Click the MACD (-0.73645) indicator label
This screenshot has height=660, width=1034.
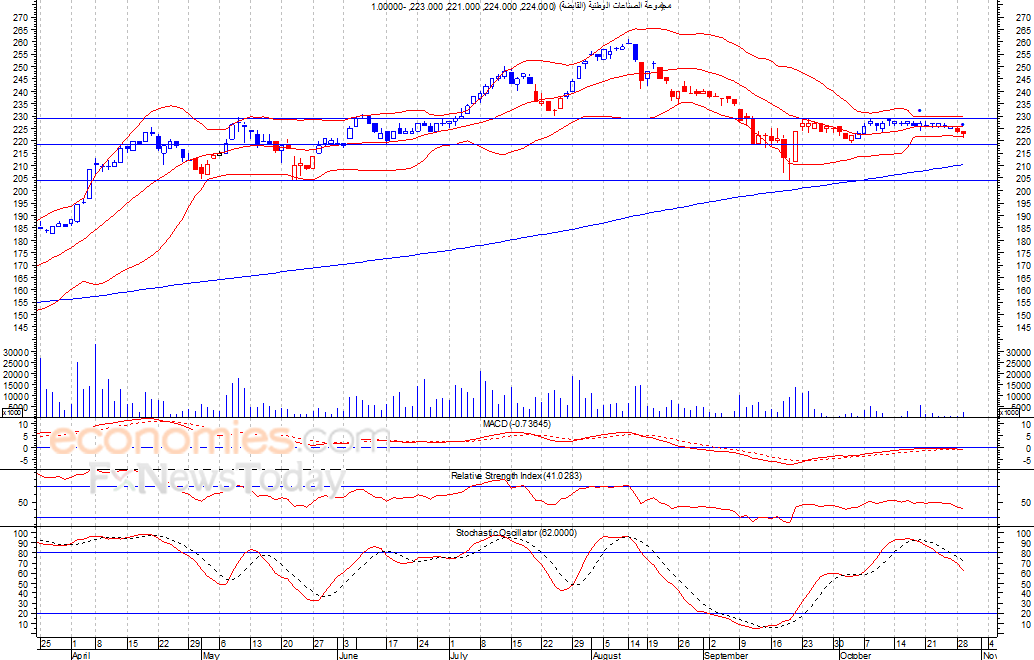516,424
